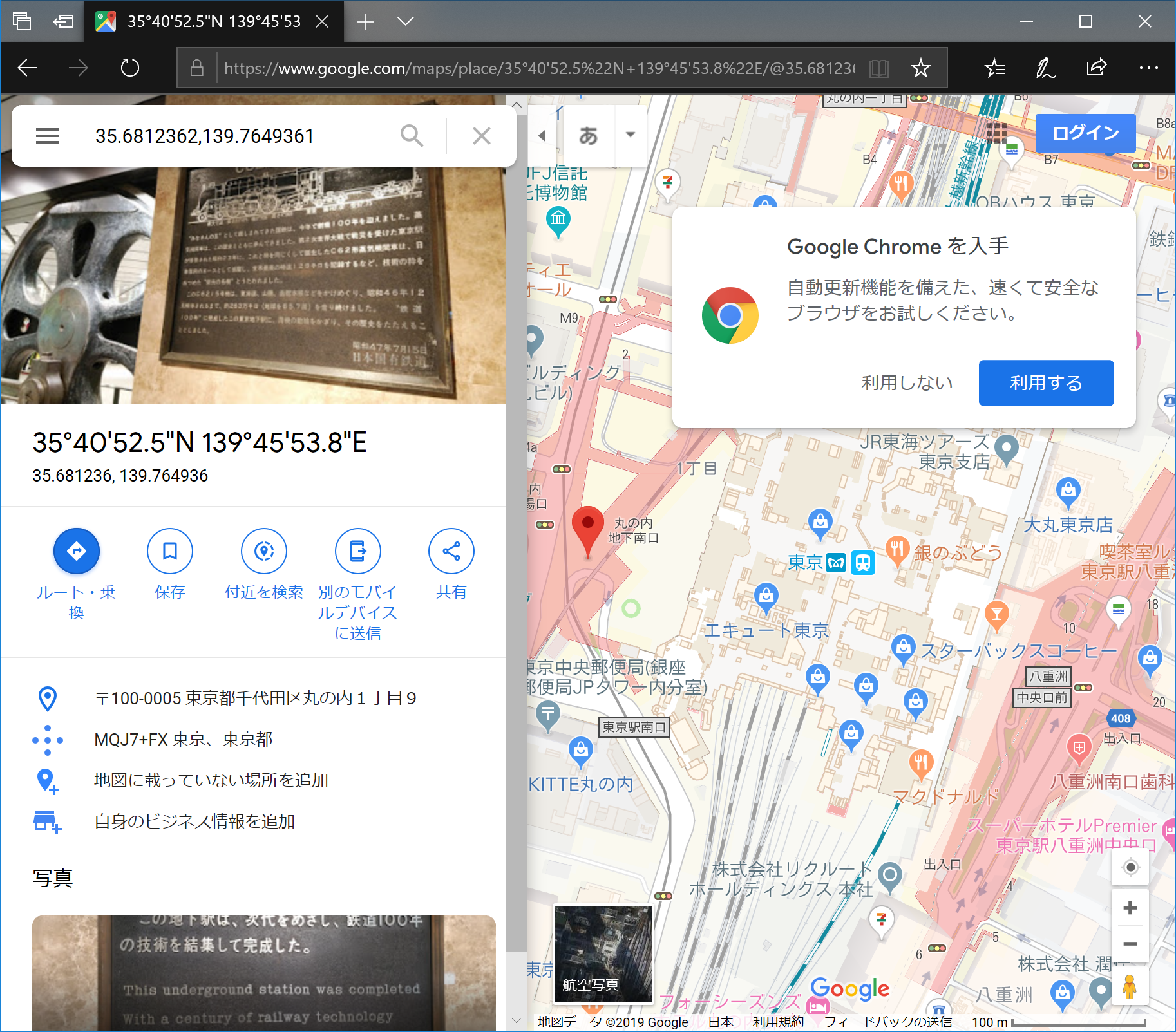1176x1032 pixels.
Task: Click the my-location compass icon
Action: [1130, 867]
